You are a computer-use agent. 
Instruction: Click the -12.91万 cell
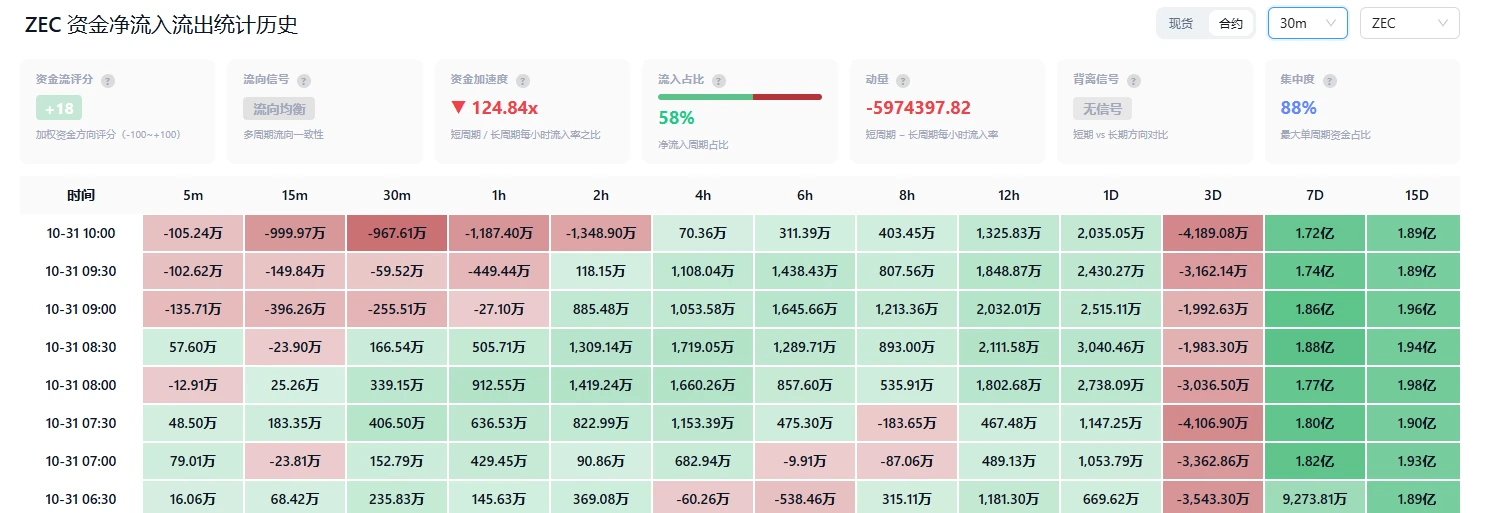[193, 385]
